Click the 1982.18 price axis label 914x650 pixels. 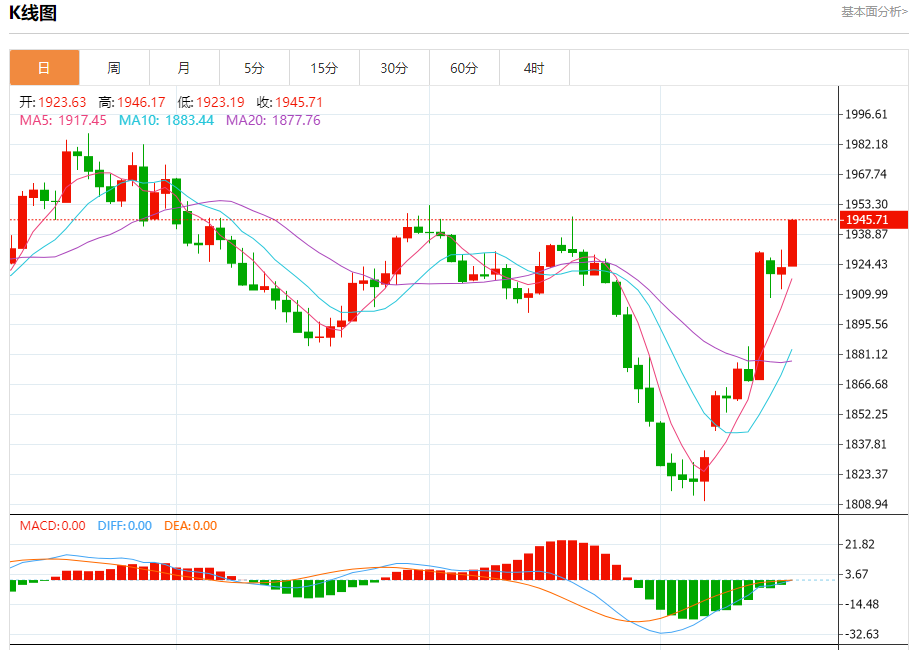click(867, 144)
